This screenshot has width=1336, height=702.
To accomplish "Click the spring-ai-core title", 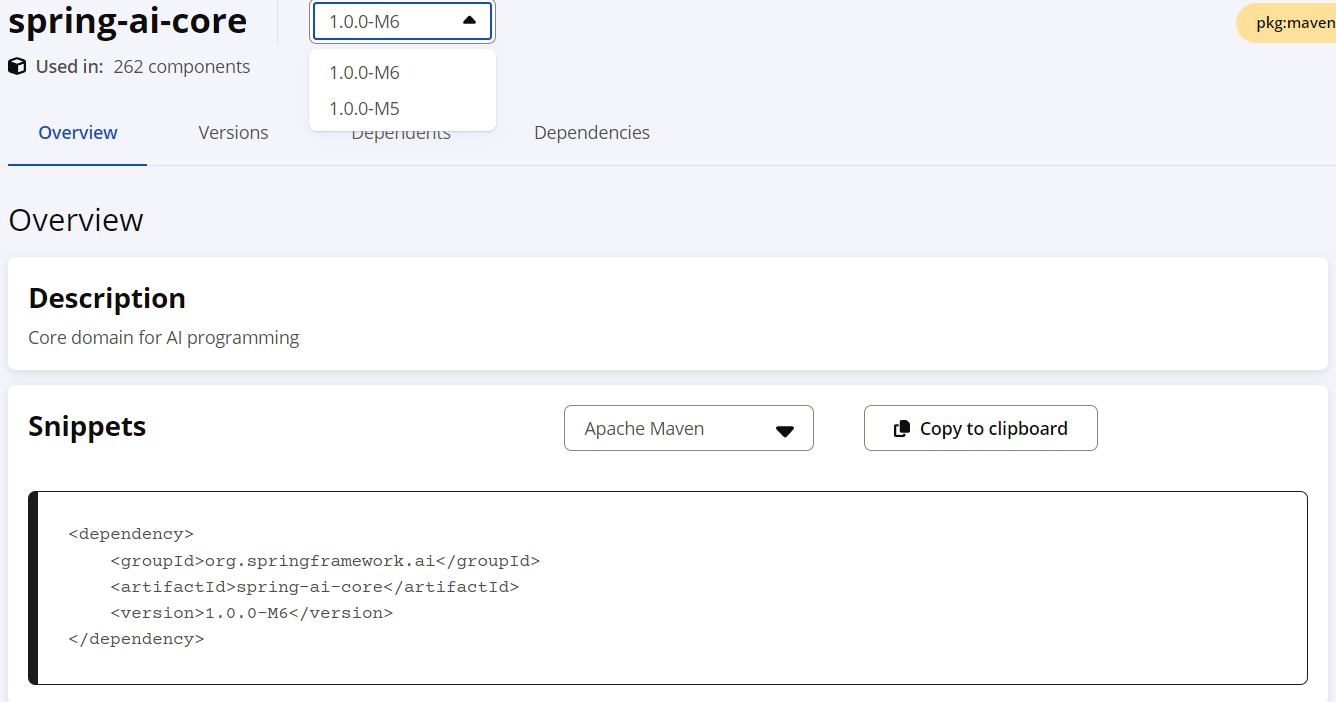I will pos(128,20).
